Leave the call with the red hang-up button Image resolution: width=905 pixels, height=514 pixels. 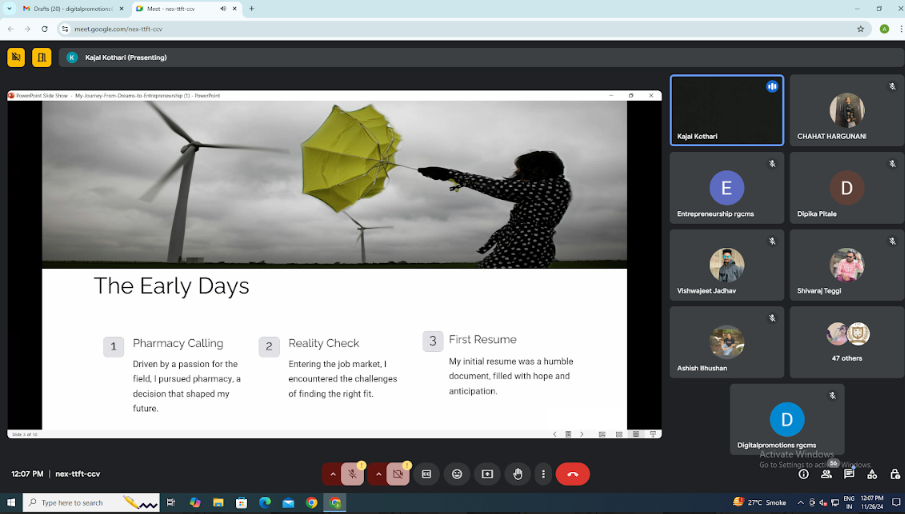click(573, 474)
